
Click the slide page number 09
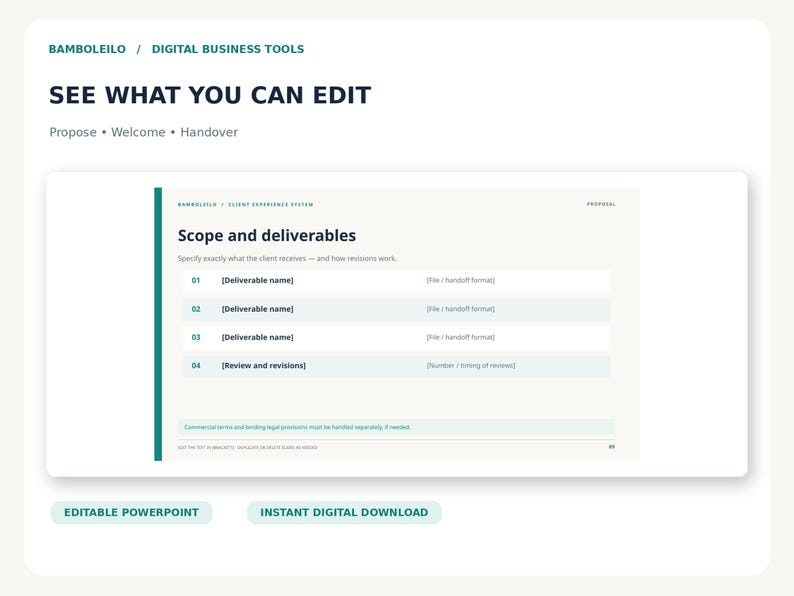[x=612, y=447]
